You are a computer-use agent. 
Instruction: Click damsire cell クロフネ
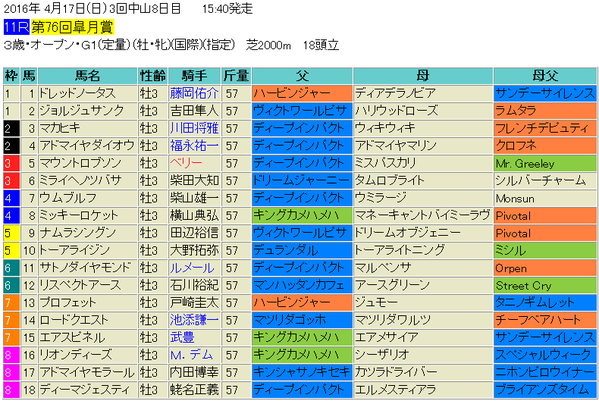545,146
